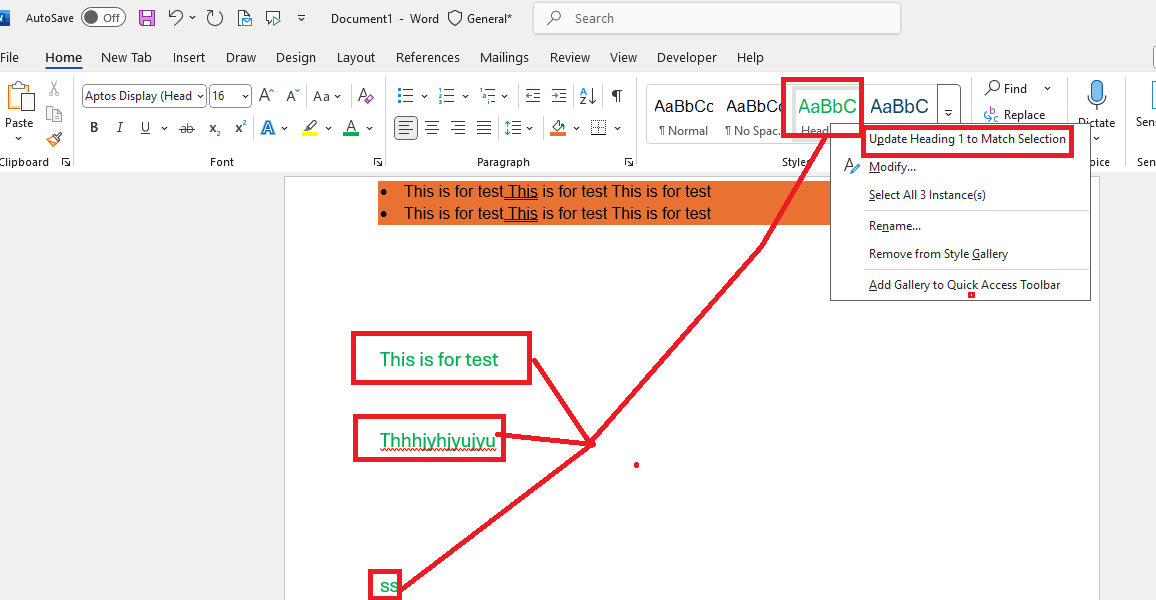Toggle AutoSave switch on
This screenshot has width=1156, height=600.
tap(103, 18)
